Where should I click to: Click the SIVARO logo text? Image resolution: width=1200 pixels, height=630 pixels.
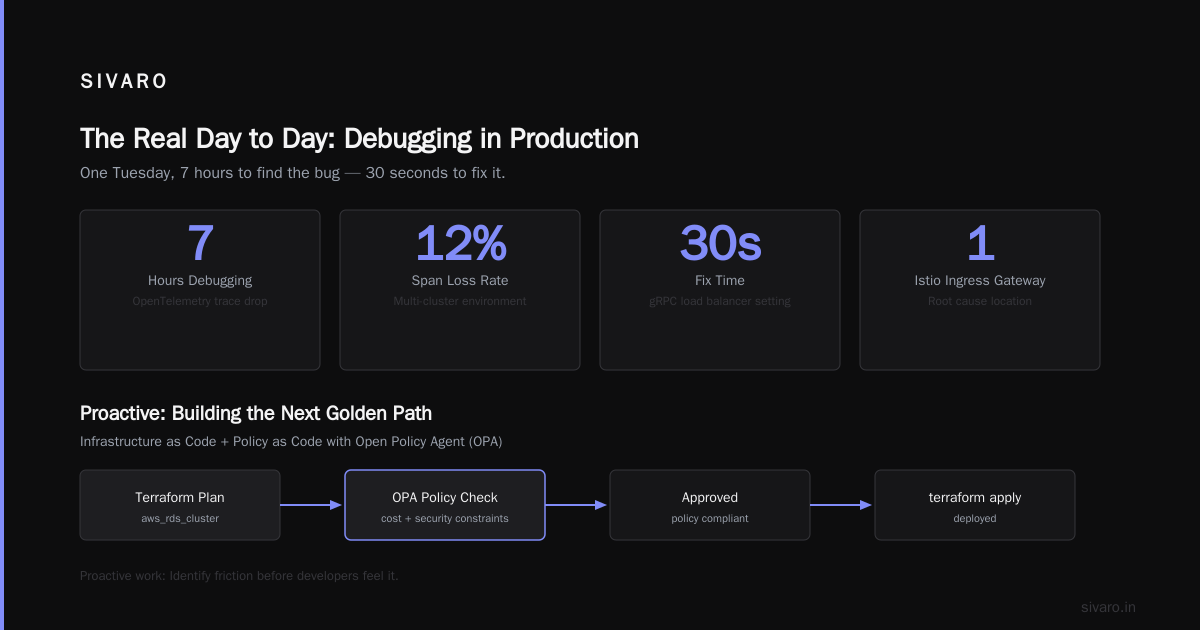click(x=124, y=82)
